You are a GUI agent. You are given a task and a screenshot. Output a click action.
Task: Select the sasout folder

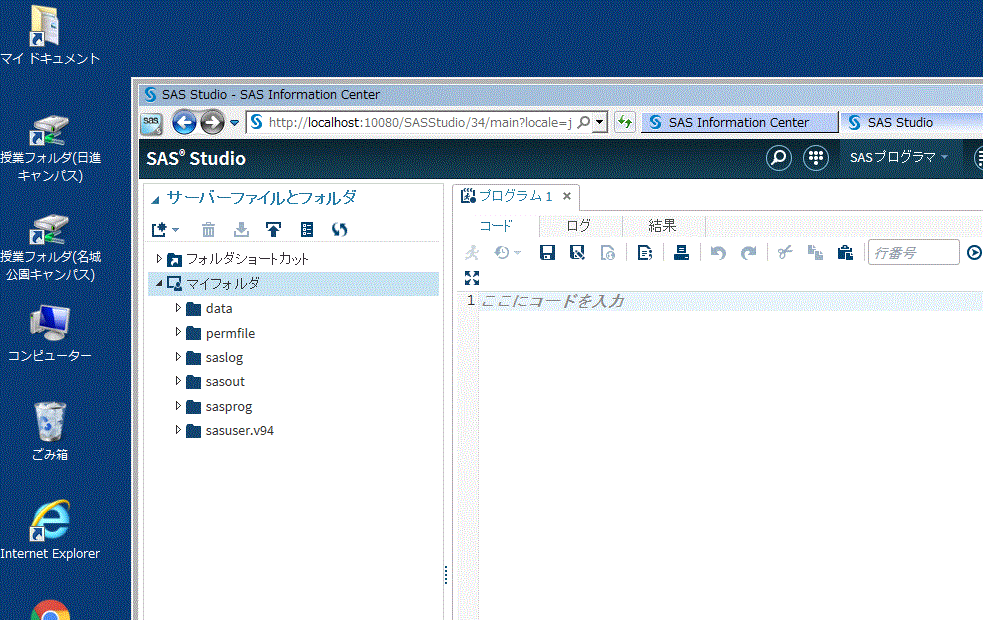tap(225, 382)
